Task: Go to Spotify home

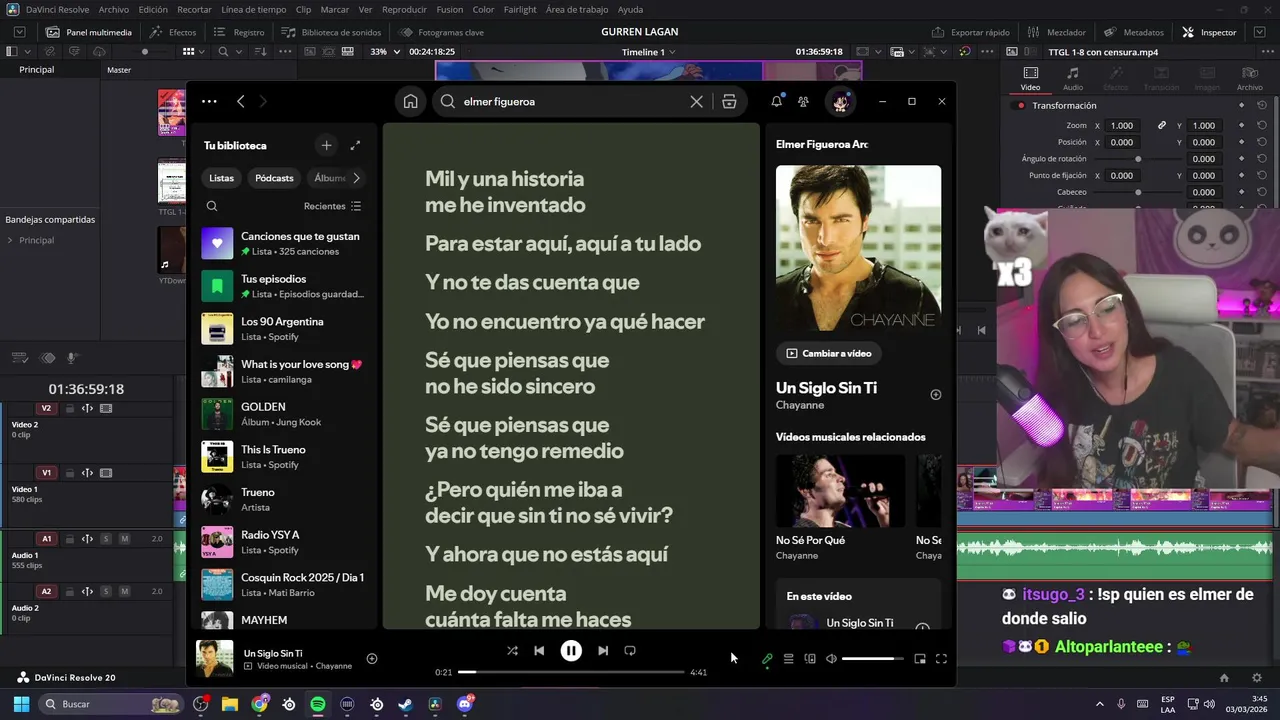Action: tap(410, 101)
